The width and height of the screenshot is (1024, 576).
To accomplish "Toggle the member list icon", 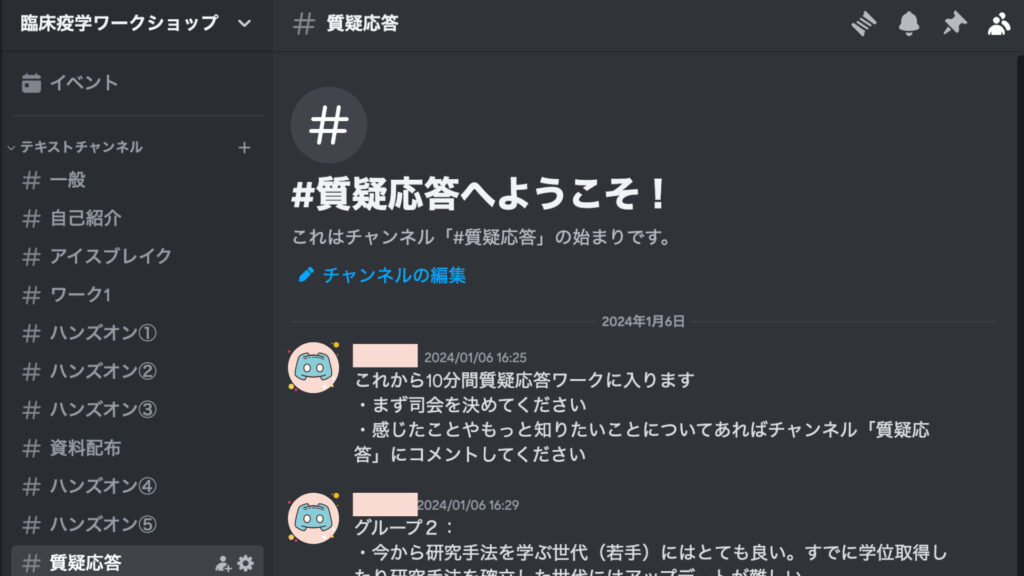I will (999, 24).
